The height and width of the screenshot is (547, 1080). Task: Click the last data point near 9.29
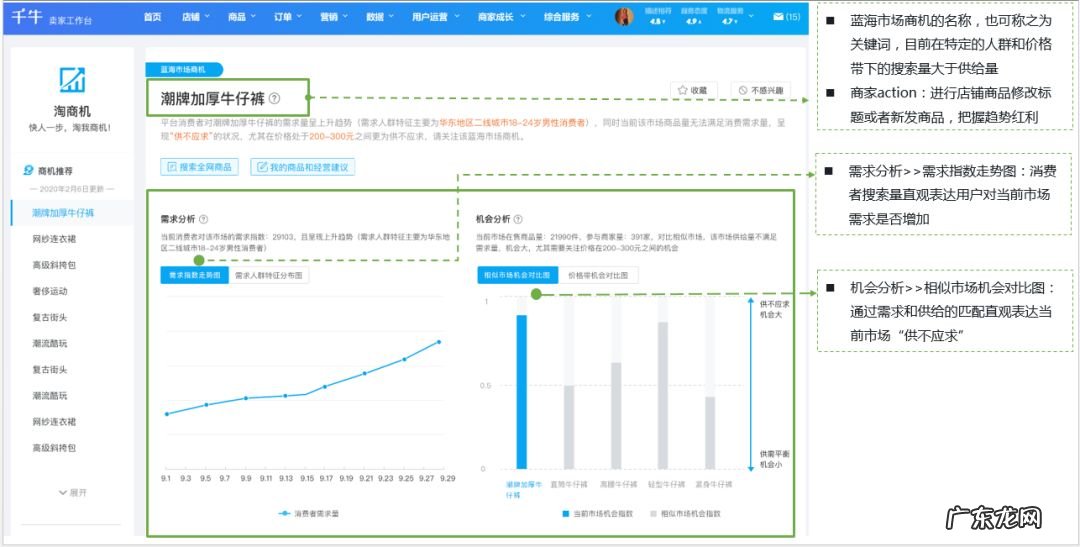pyautogui.click(x=439, y=342)
